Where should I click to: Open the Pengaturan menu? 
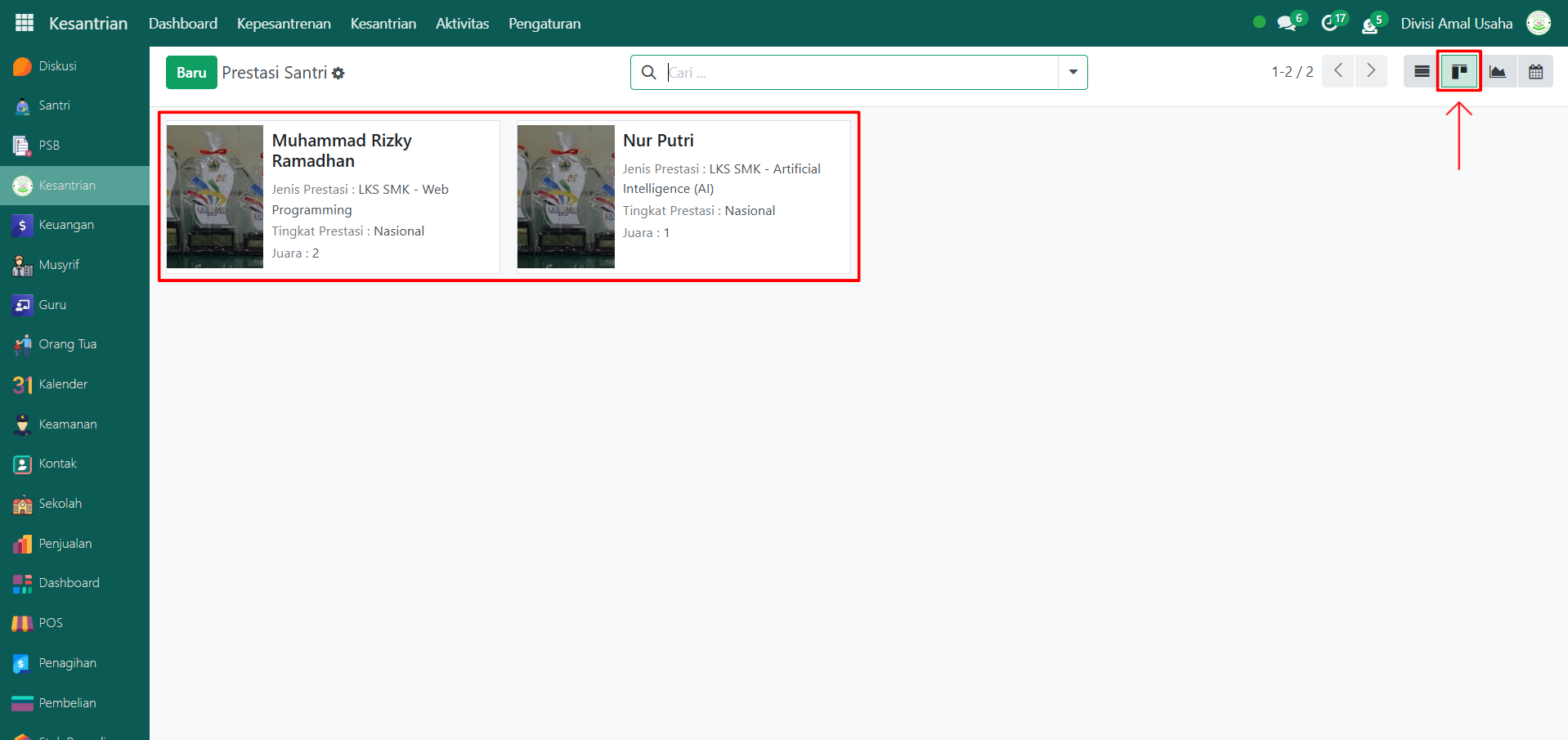pyautogui.click(x=544, y=24)
